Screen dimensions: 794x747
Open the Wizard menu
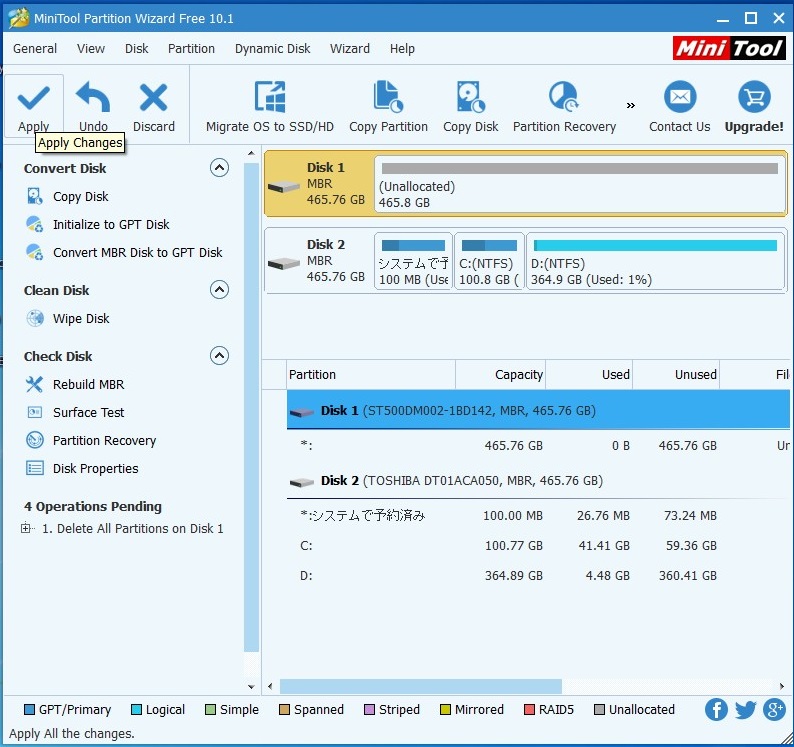[350, 49]
